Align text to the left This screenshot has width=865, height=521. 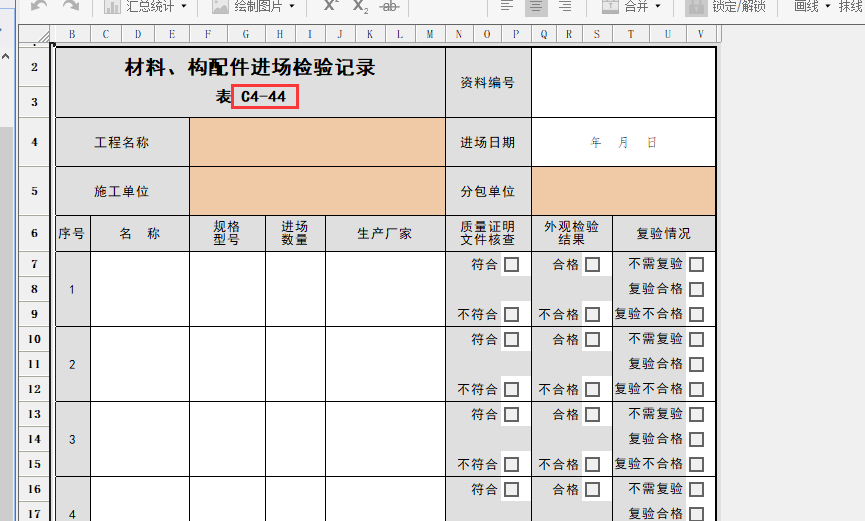(x=507, y=6)
